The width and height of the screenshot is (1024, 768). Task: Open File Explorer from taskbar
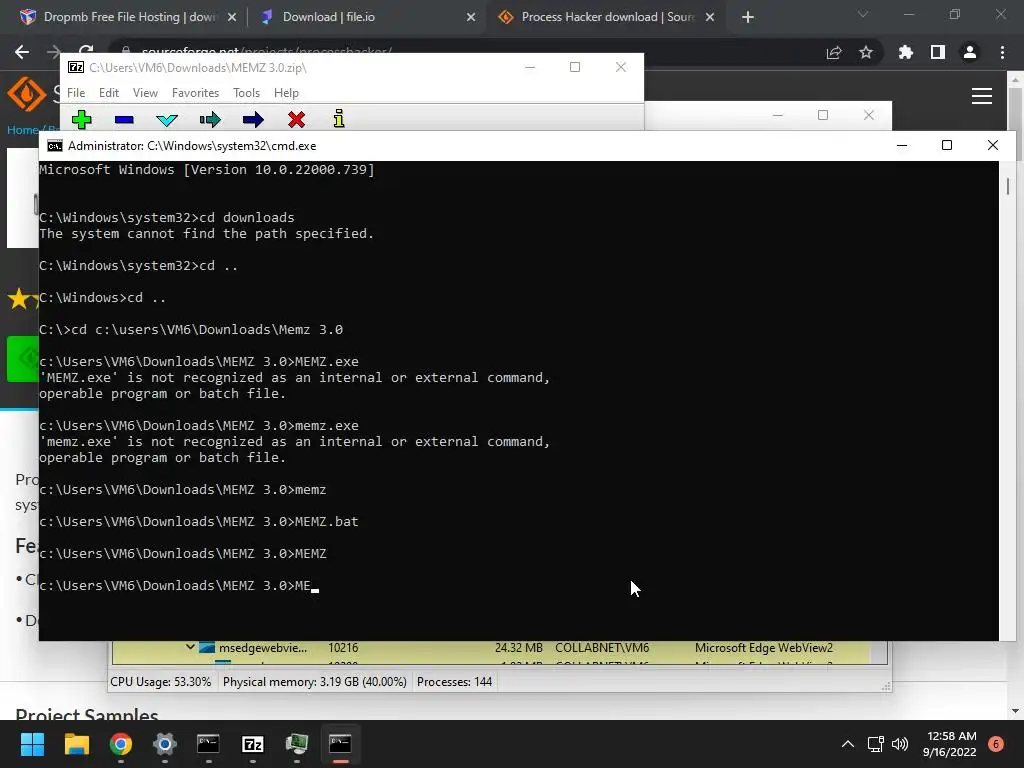(76, 744)
